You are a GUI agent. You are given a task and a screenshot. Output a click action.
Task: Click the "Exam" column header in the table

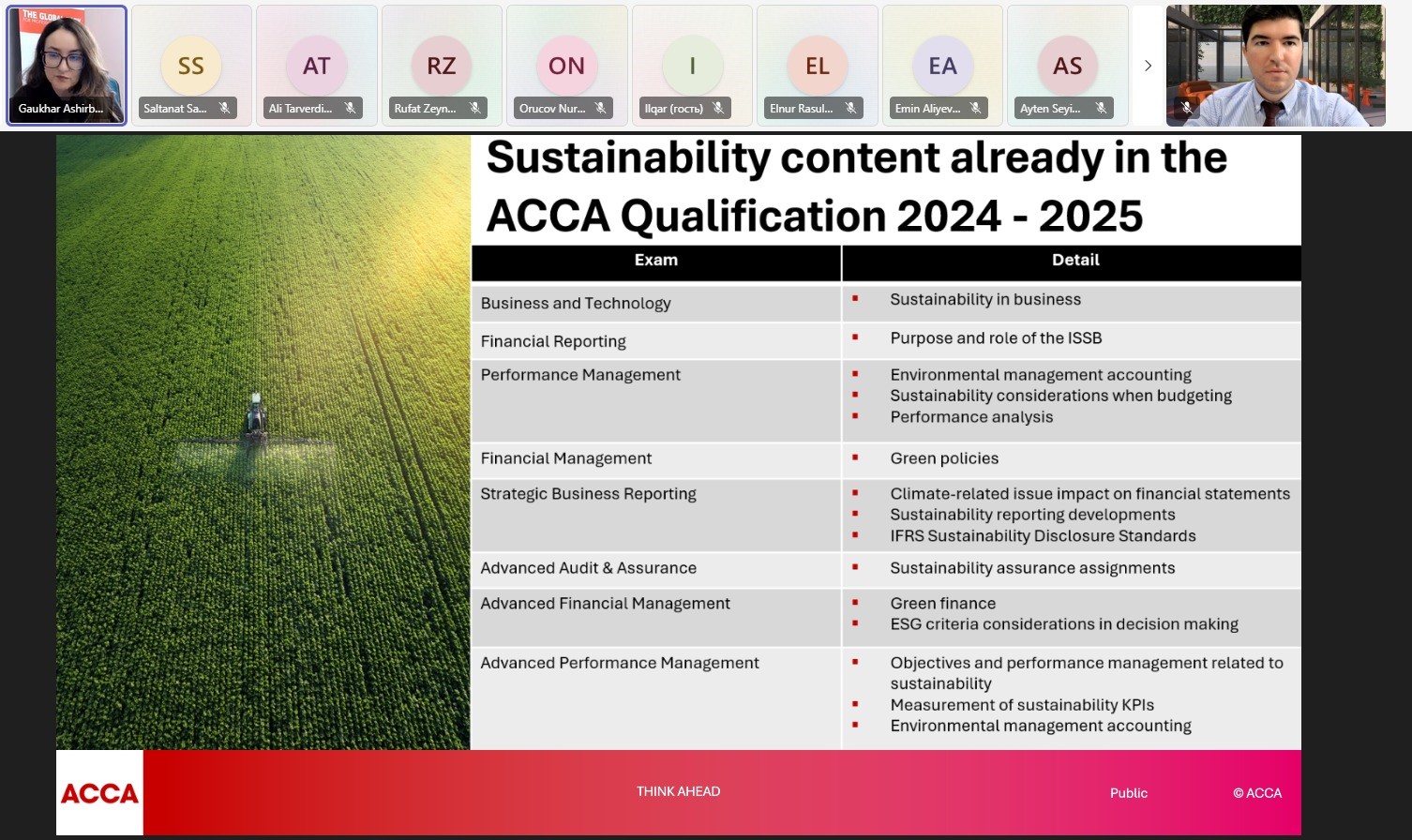[x=655, y=261]
